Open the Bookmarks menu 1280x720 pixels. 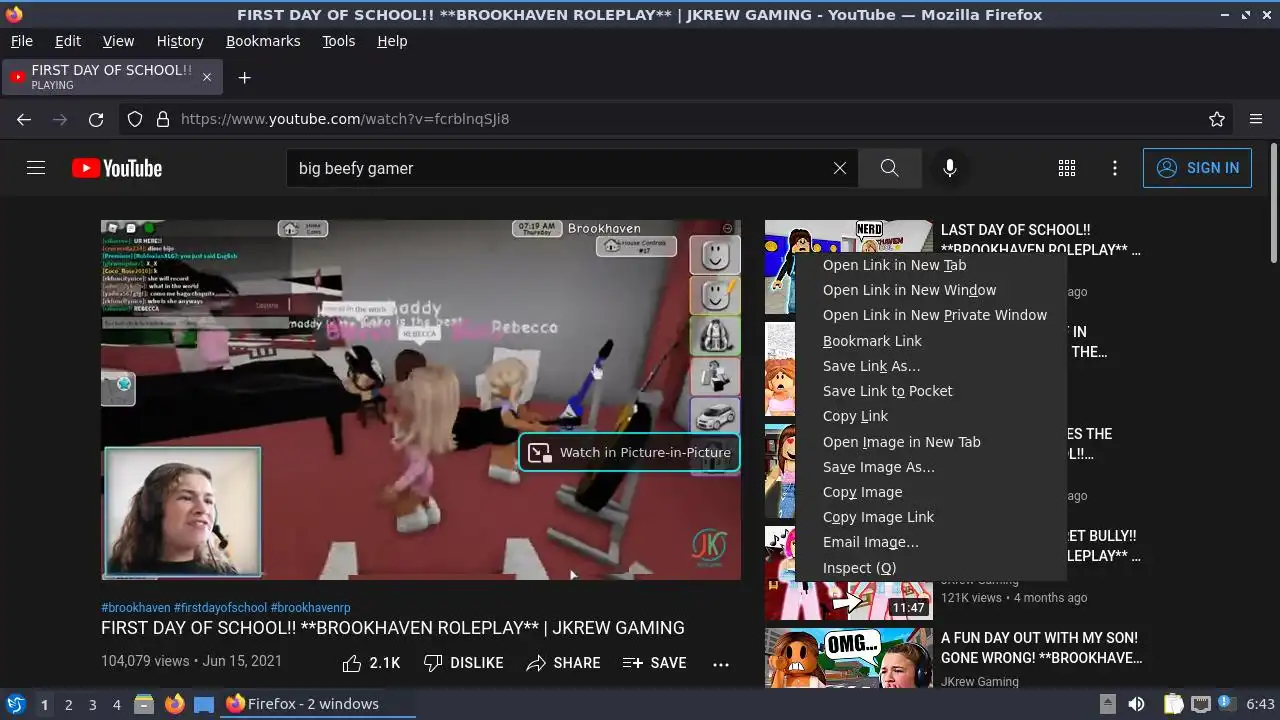coord(263,41)
